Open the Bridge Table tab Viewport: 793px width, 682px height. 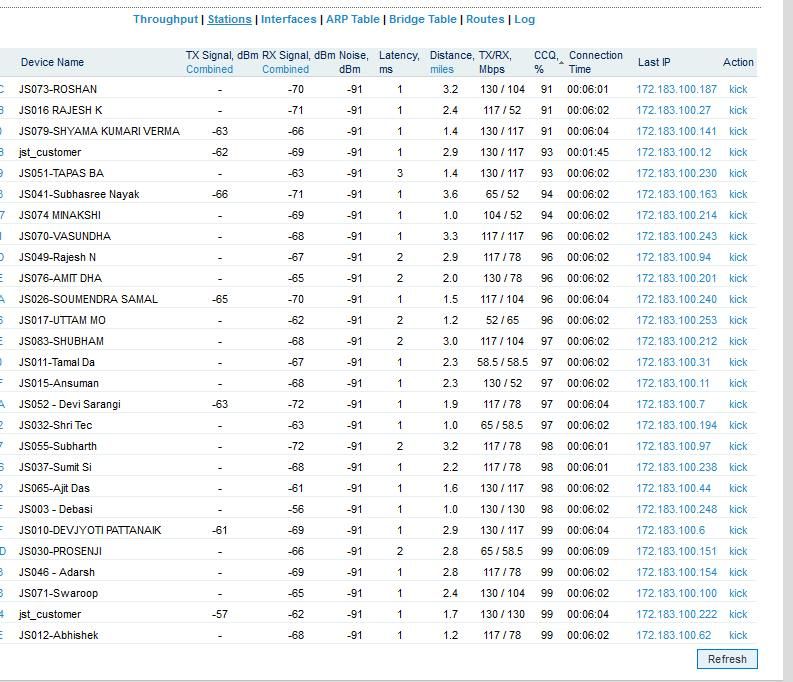[x=423, y=19]
